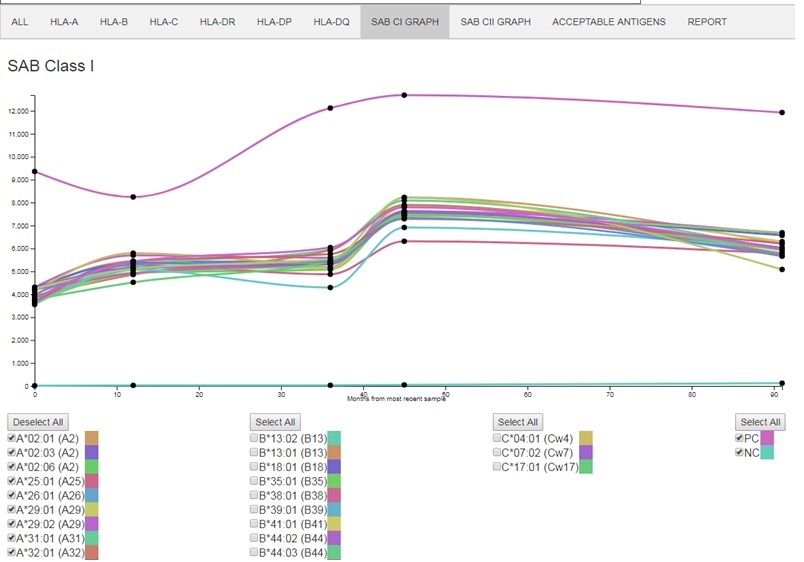Click Select All above the C*04:01 list

pyautogui.click(x=518, y=422)
